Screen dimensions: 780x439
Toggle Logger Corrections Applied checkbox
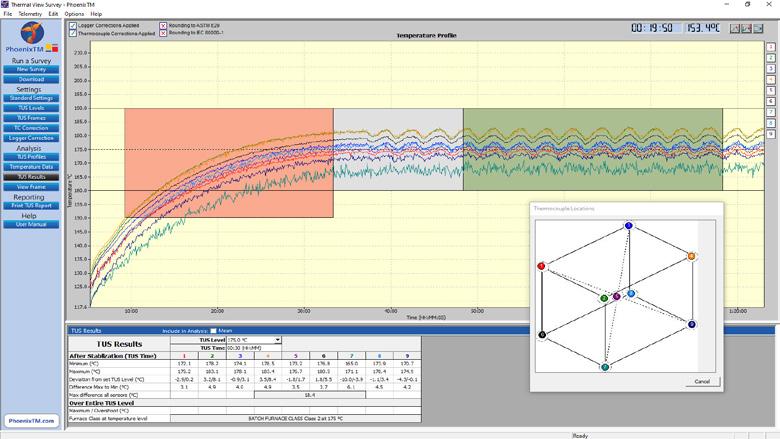pyautogui.click(x=72, y=24)
